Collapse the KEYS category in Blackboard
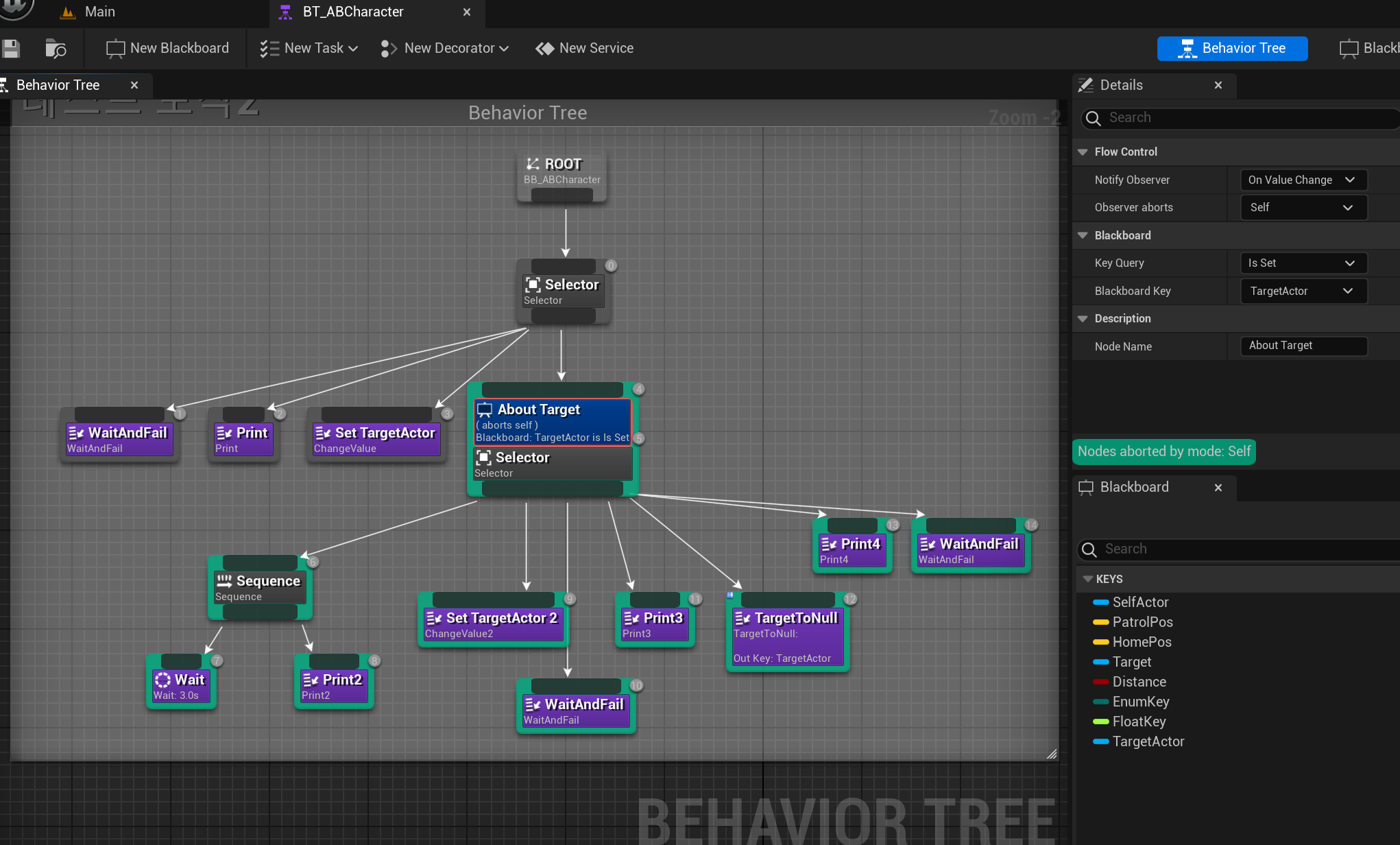 coord(1087,579)
